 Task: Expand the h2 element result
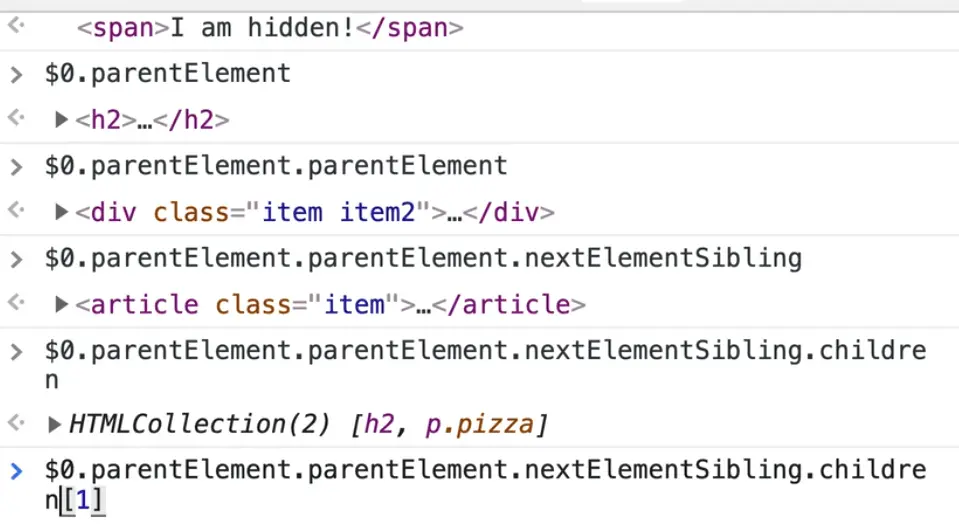[x=62, y=121]
